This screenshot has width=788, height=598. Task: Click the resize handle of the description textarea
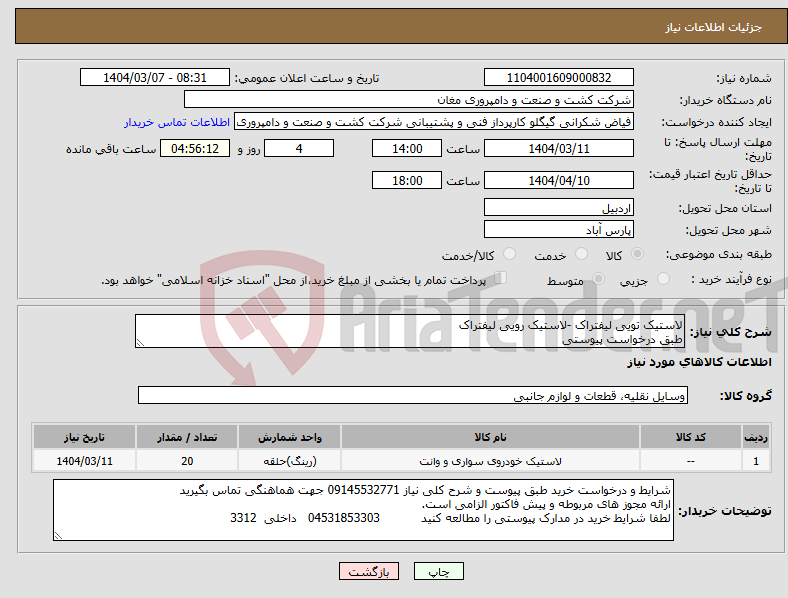point(140,343)
